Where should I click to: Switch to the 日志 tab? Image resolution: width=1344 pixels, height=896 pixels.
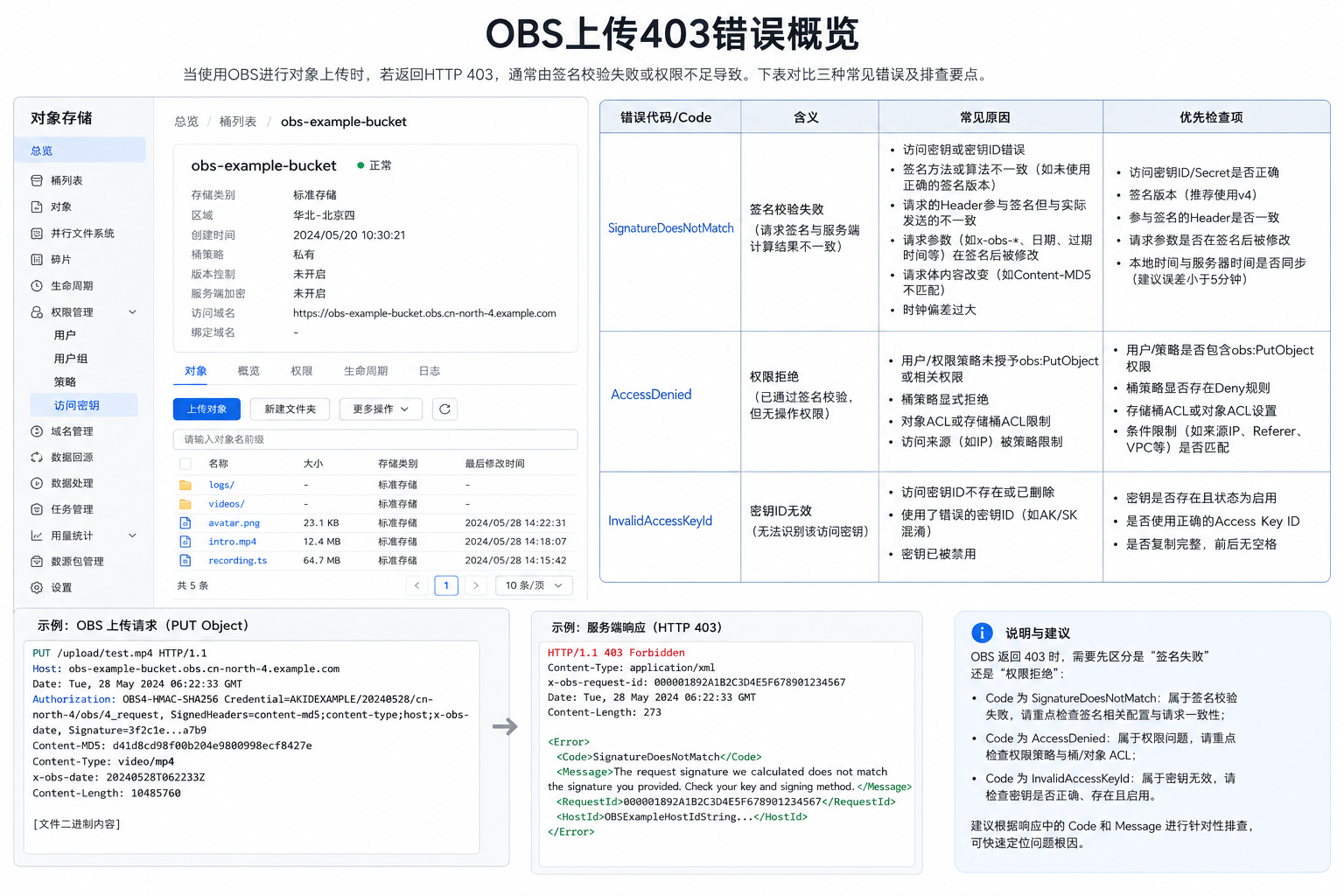(x=430, y=371)
